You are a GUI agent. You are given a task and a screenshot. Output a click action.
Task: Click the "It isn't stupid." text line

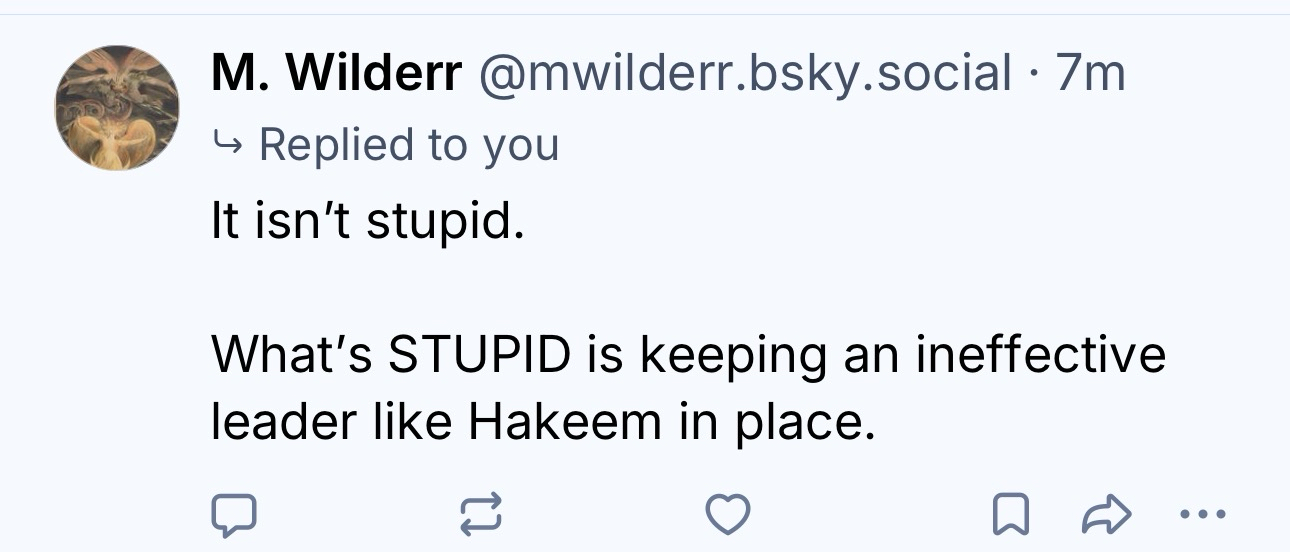coord(366,221)
